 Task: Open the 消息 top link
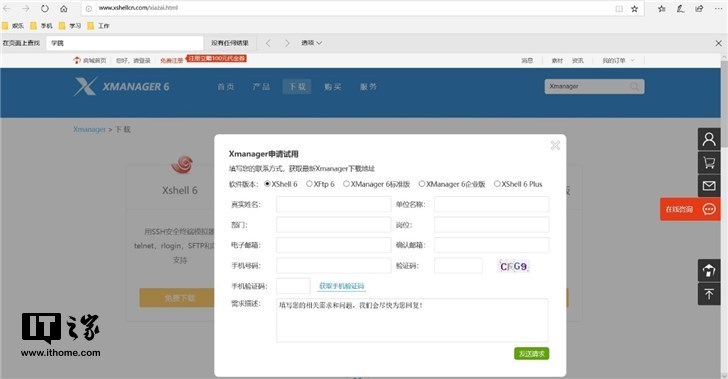pyautogui.click(x=527, y=60)
